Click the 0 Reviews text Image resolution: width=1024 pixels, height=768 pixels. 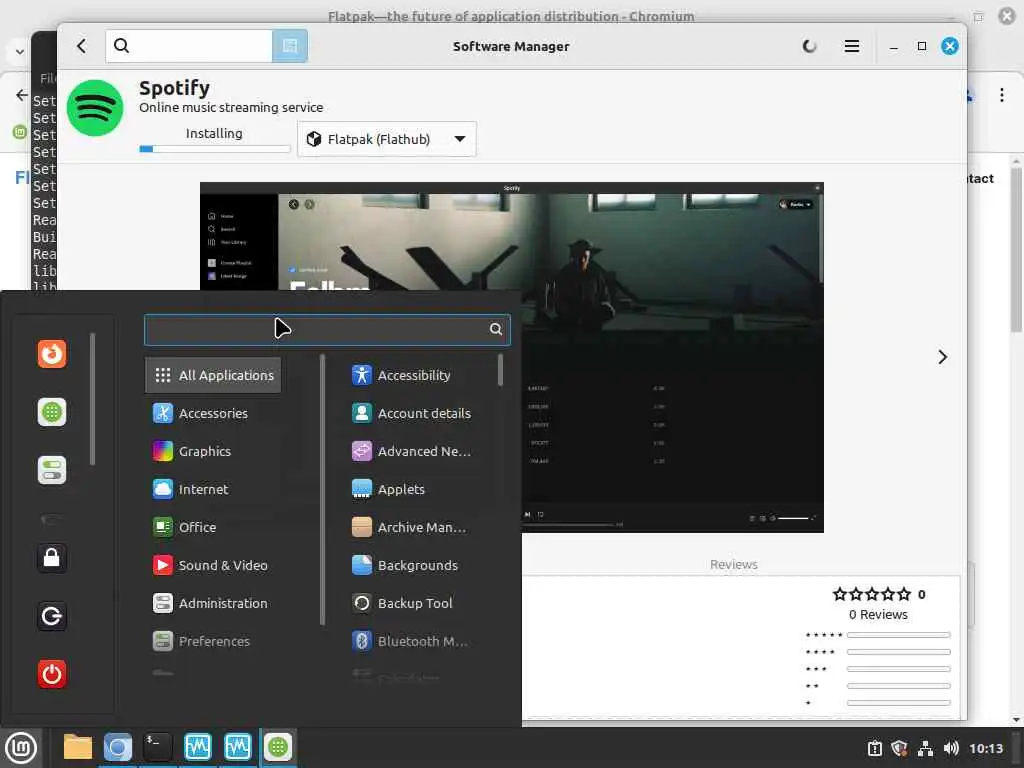[x=878, y=615]
